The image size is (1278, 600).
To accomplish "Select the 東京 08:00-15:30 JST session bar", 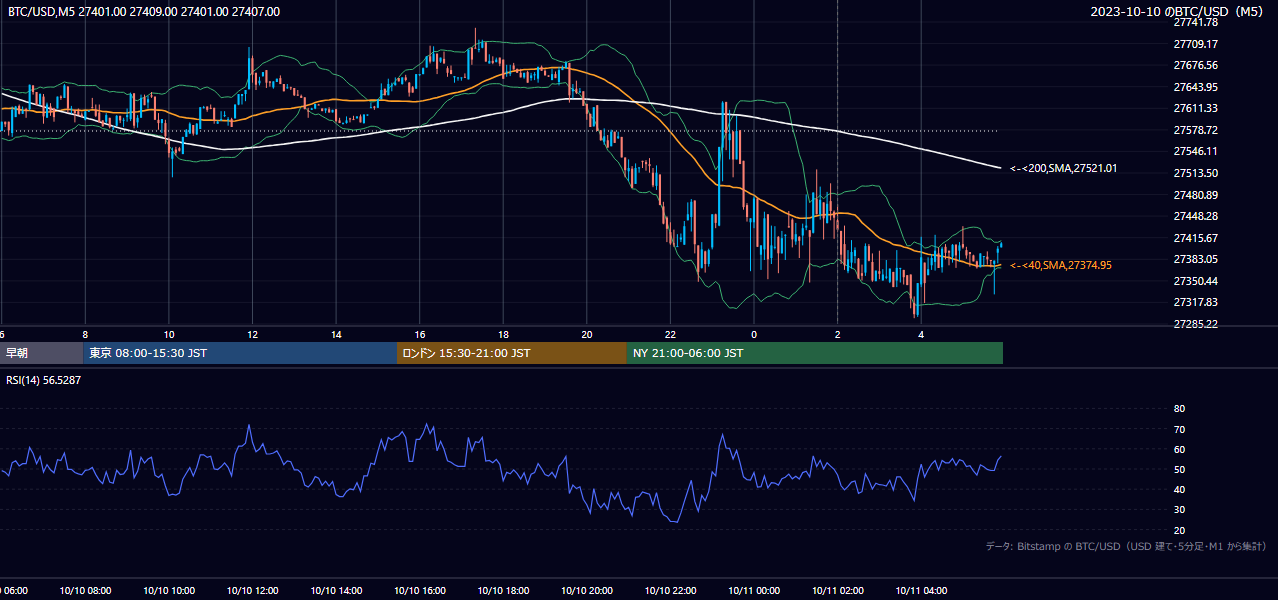I will 240,353.
